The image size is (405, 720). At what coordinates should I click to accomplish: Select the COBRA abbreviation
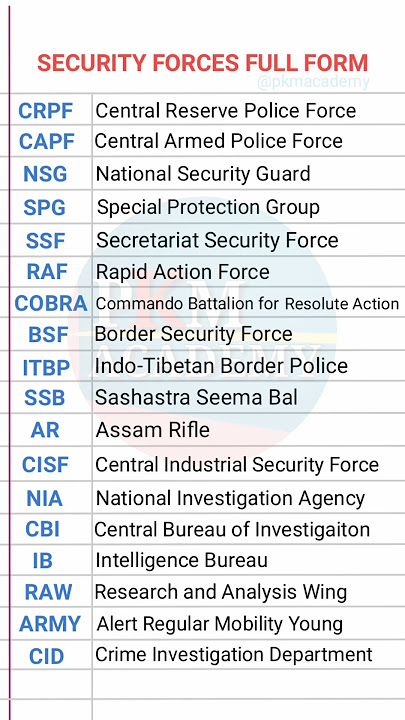(x=51, y=304)
